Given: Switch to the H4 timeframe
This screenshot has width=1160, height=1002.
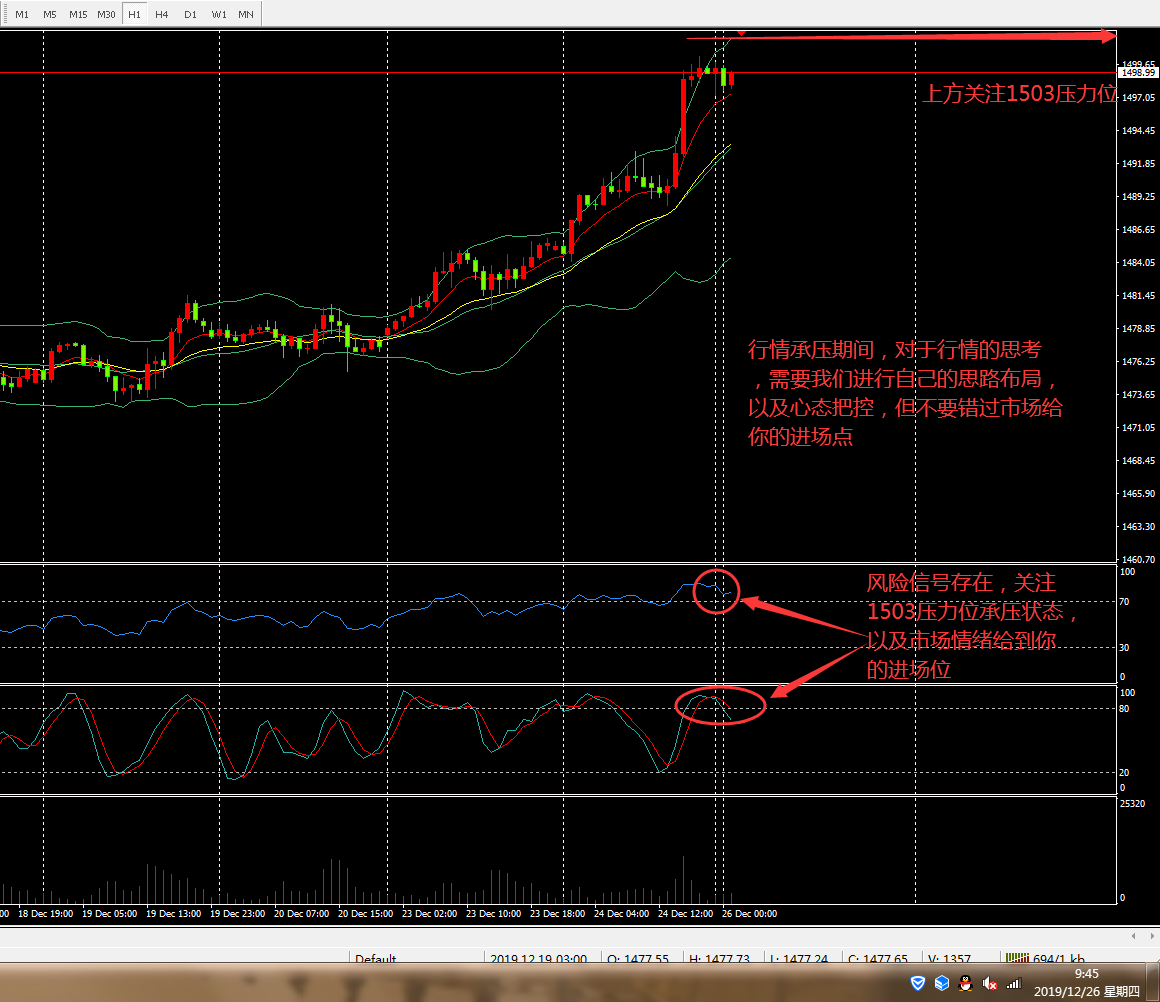Looking at the screenshot, I should 161,14.
